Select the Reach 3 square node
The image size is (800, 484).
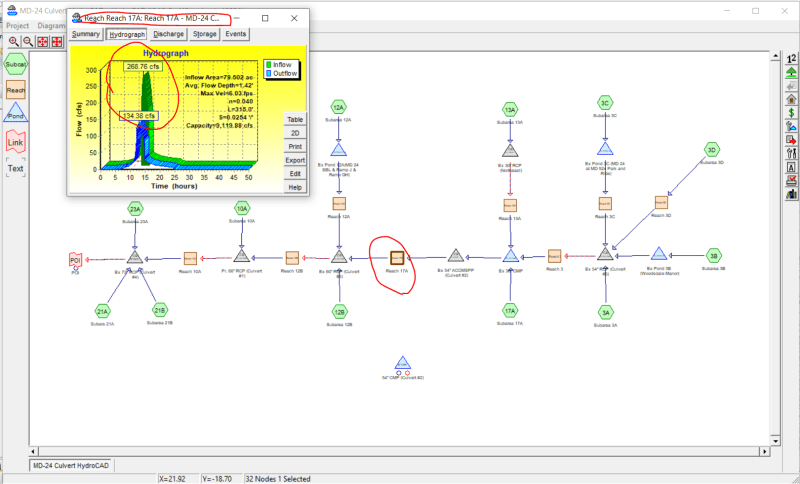[x=555, y=256]
